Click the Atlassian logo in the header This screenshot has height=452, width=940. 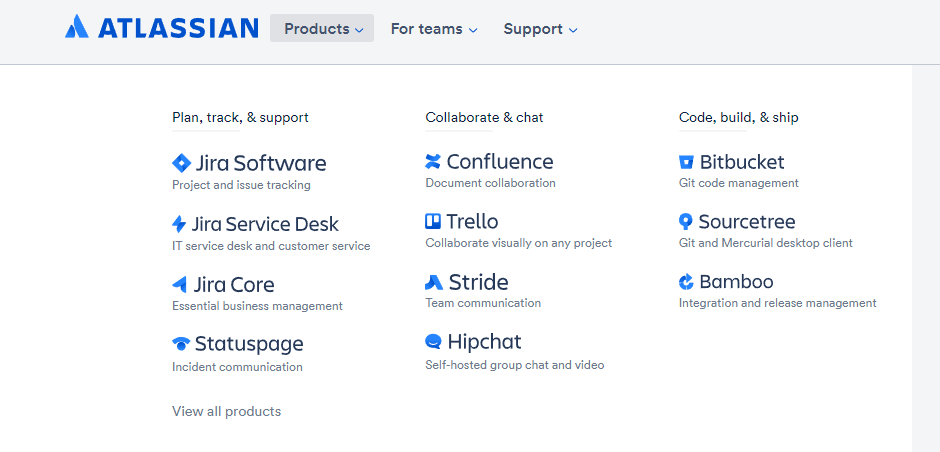tap(162, 28)
